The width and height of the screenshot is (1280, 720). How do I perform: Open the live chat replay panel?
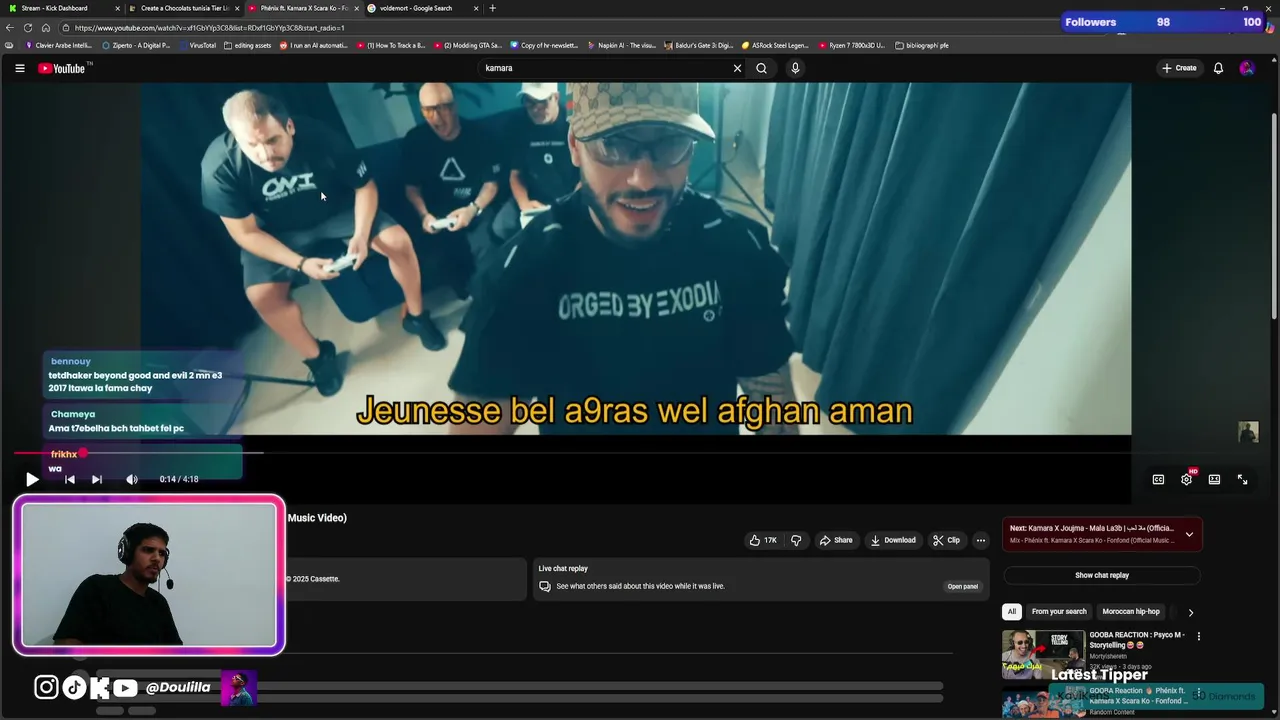tap(963, 586)
